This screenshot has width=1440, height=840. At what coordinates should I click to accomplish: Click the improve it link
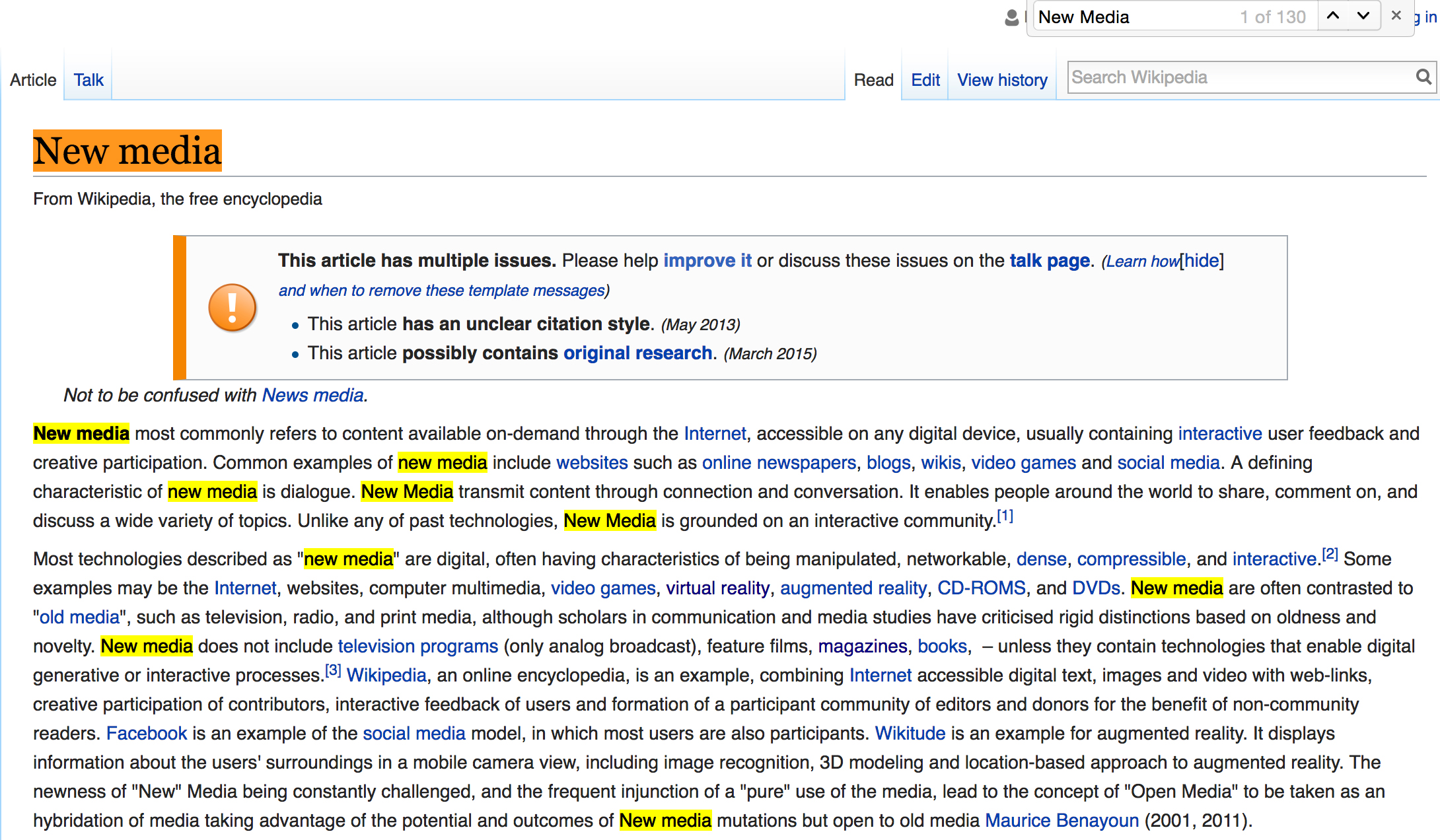(707, 261)
